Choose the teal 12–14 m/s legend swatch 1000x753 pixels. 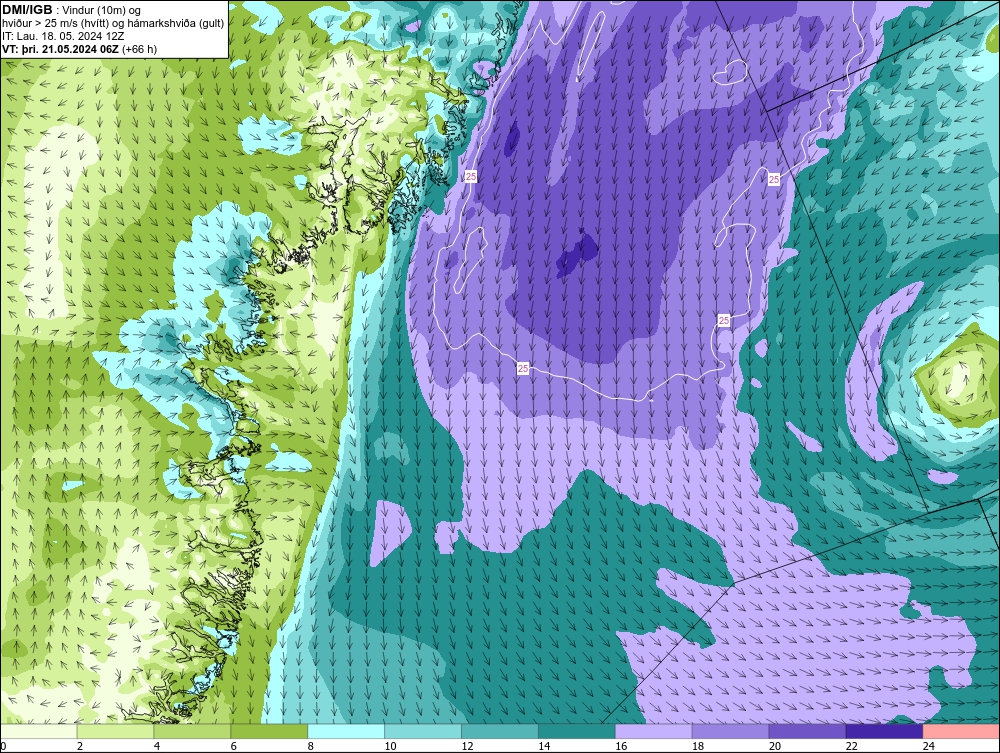500,731
